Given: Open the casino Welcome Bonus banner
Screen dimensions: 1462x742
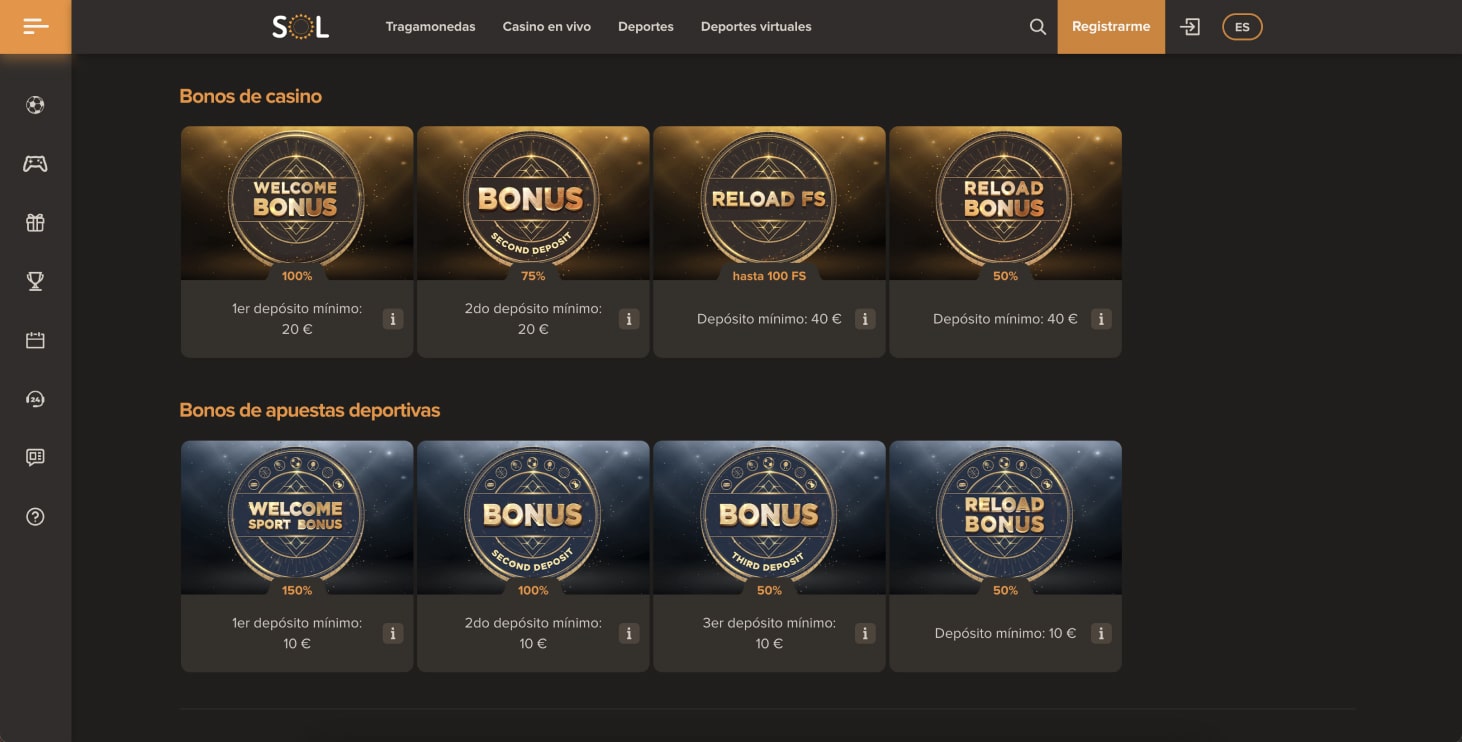Looking at the screenshot, I should [x=297, y=203].
